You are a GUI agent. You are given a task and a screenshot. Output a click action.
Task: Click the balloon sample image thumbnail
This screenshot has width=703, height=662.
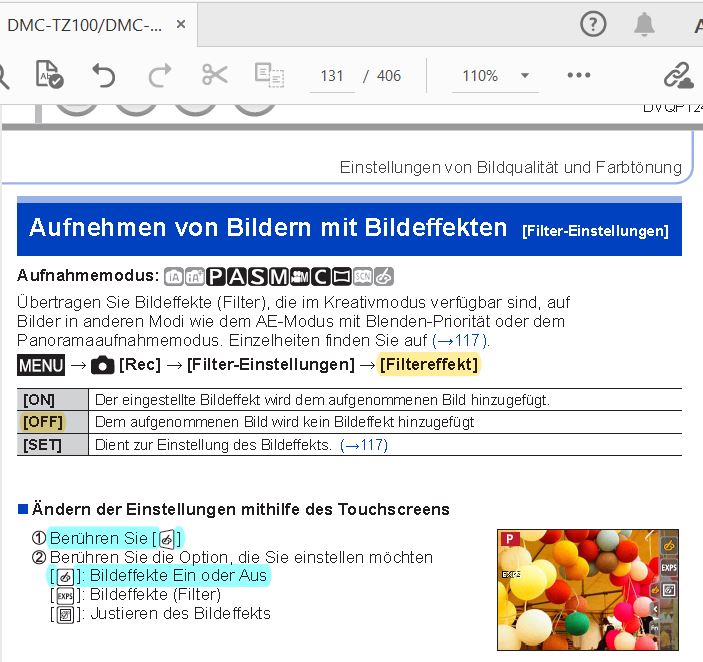pos(588,589)
